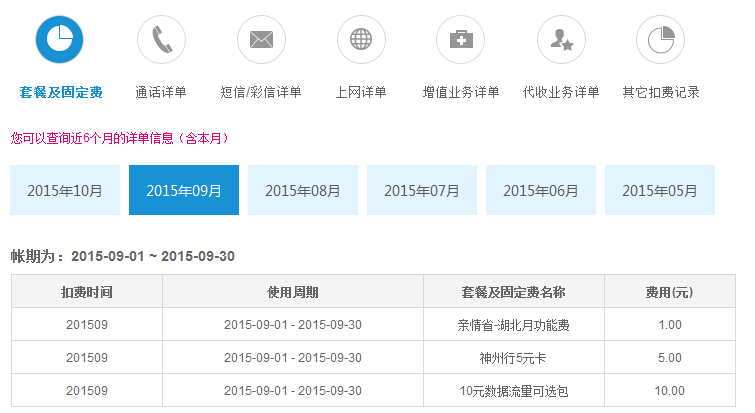The image size is (755, 413).
Task: Open the 套餐及固定费 tab label
Action: click(x=61, y=92)
